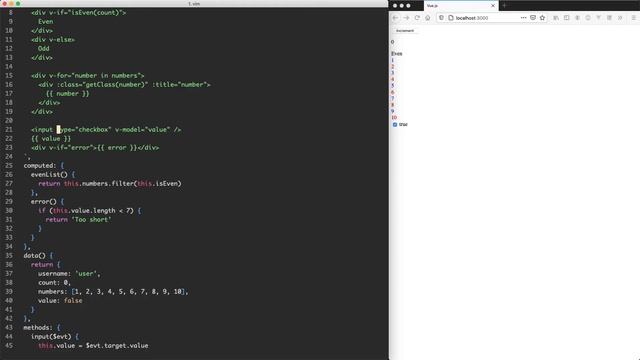
Task: Click the number 10 in the list
Action: tap(394, 118)
